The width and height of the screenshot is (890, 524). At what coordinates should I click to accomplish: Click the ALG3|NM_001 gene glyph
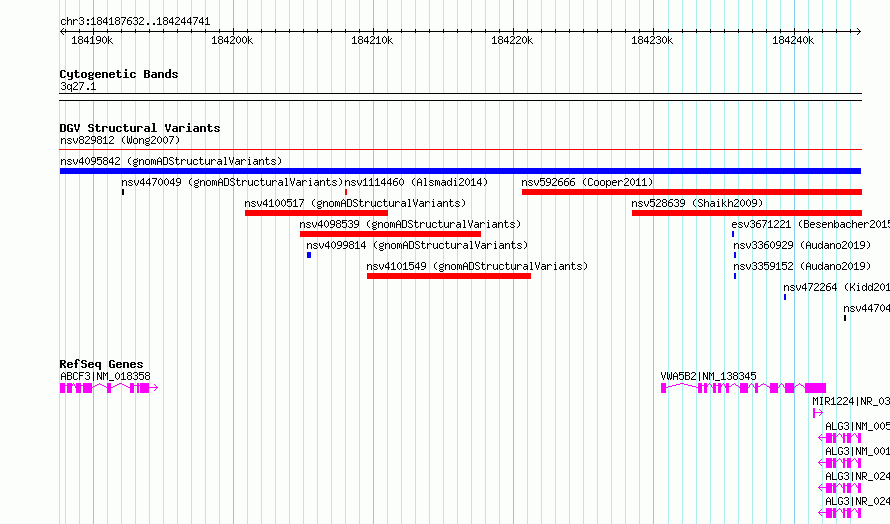839,463
